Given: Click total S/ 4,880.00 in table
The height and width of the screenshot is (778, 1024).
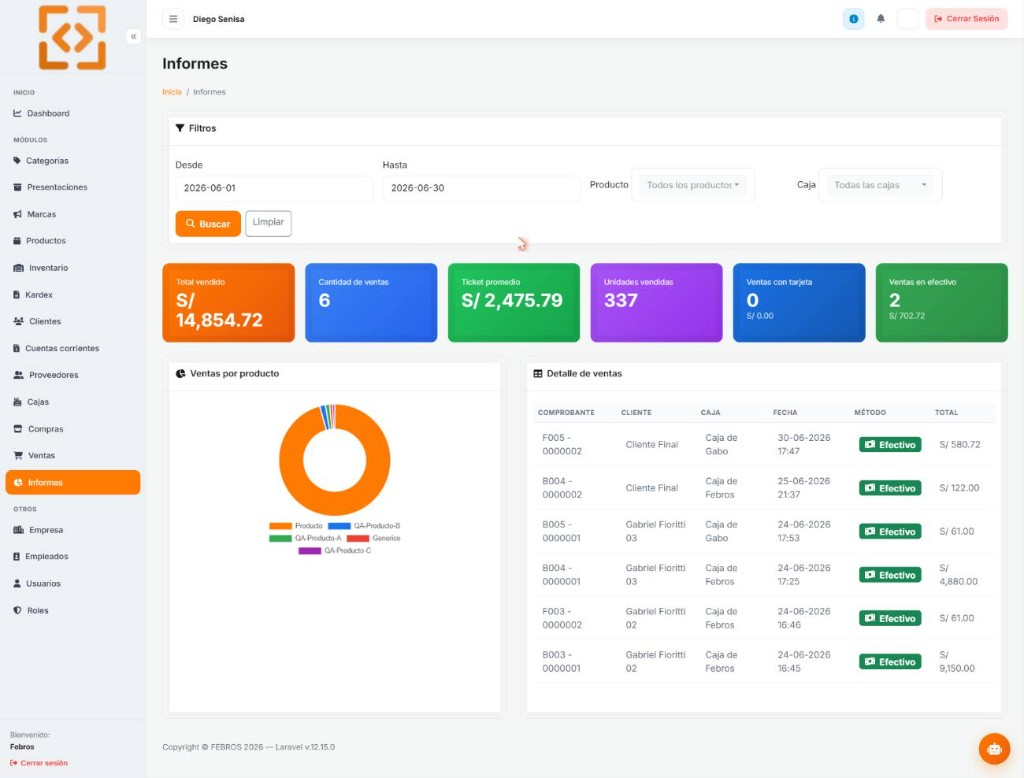Looking at the screenshot, I should (x=958, y=575).
